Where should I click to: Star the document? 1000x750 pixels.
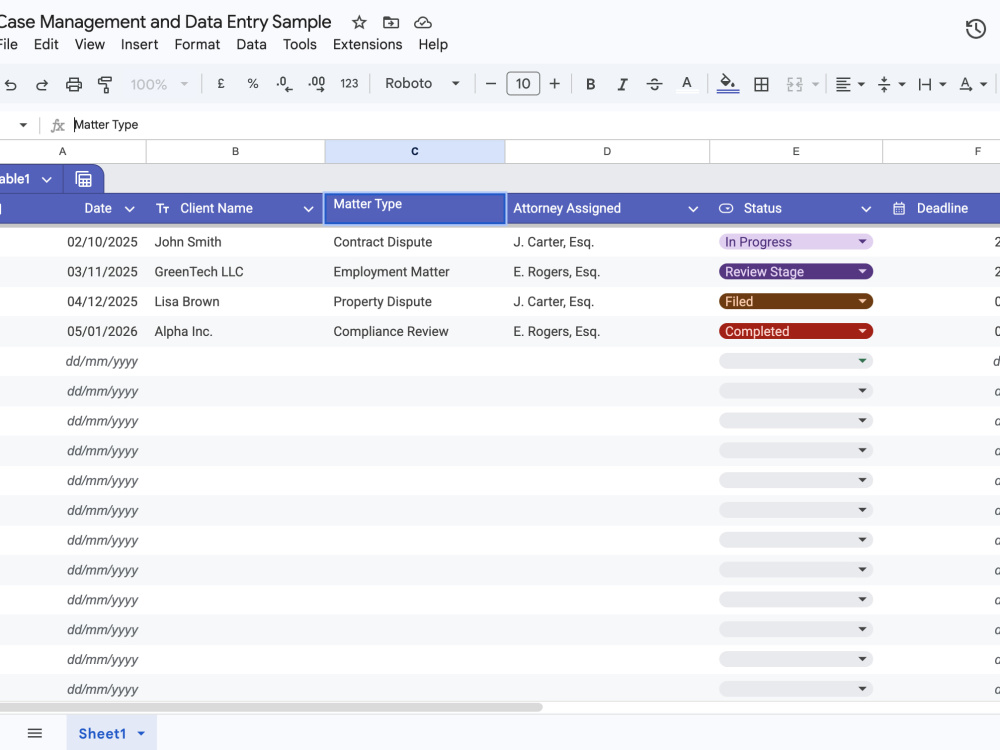(x=359, y=23)
